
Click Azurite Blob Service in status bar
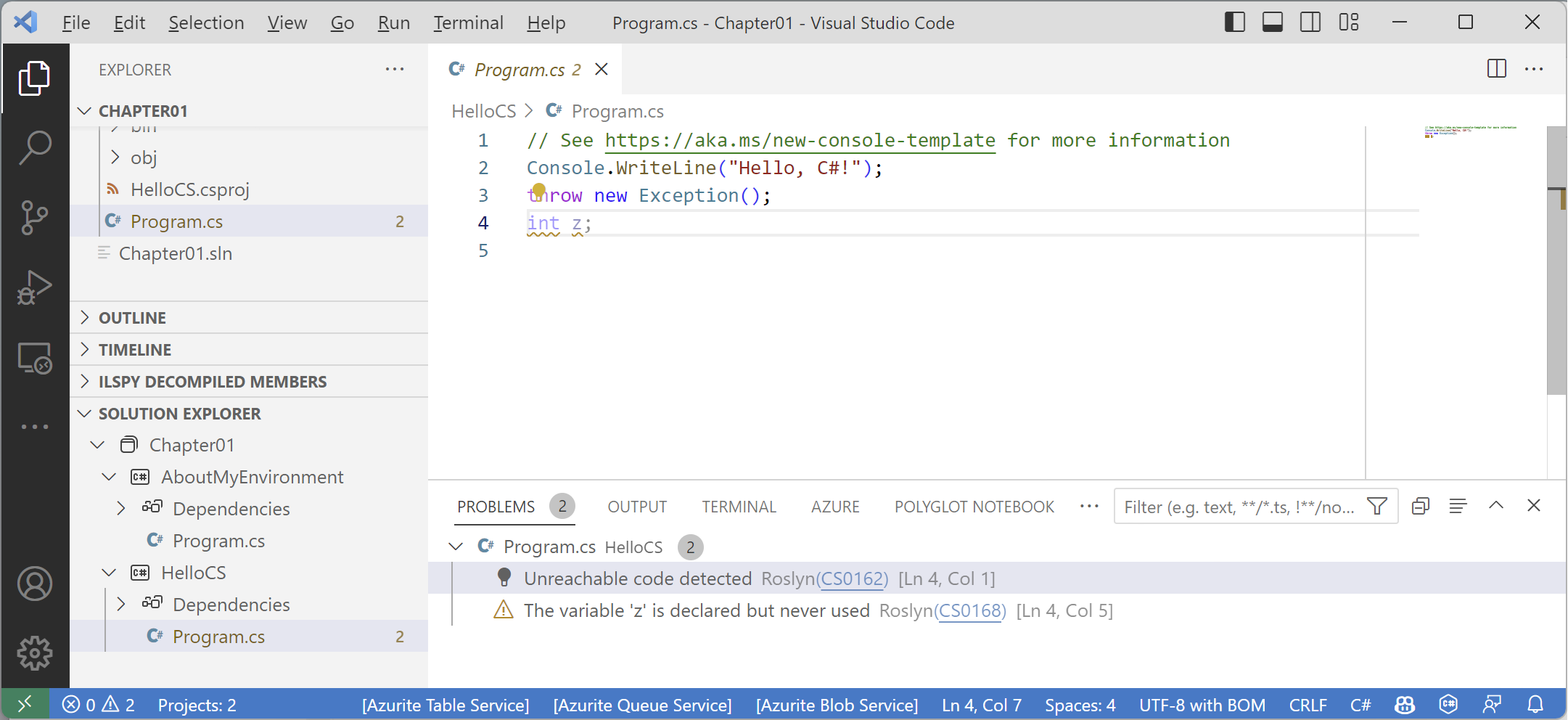tap(837, 705)
